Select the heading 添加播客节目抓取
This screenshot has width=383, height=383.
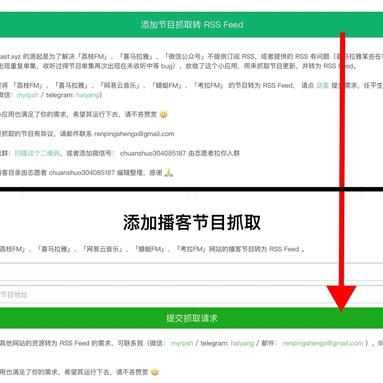tap(192, 222)
